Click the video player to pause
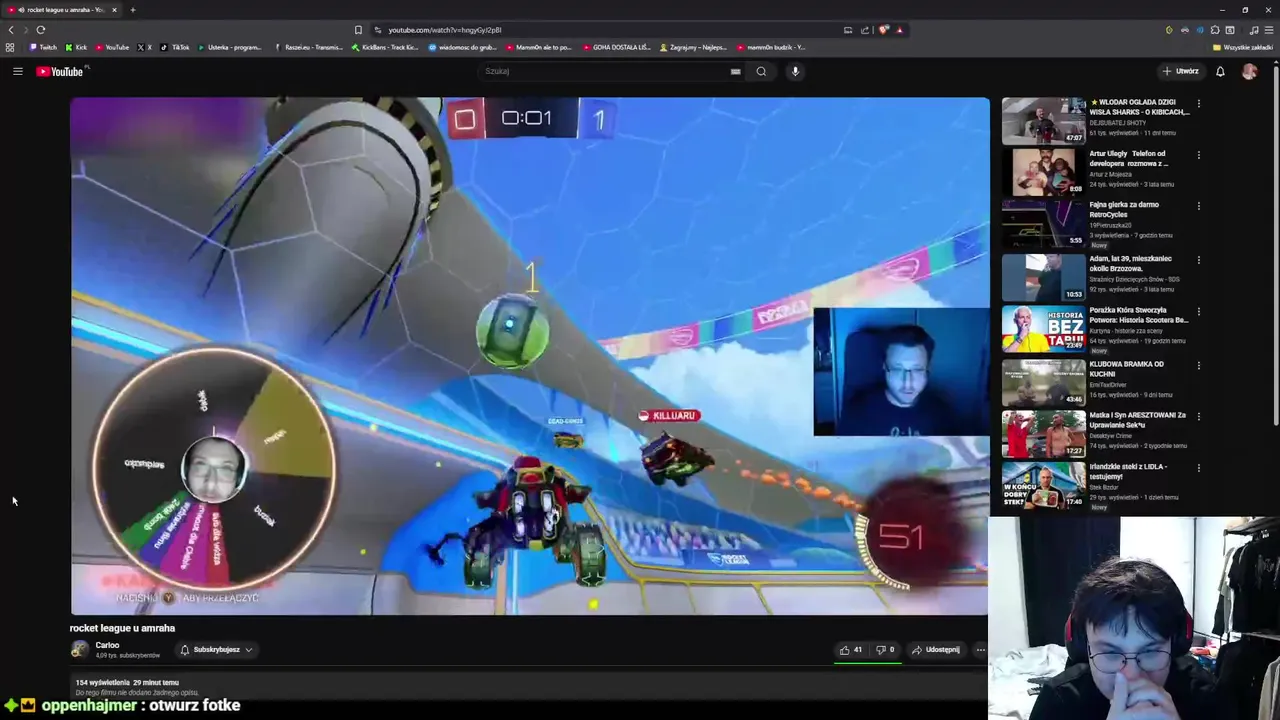 tap(529, 355)
